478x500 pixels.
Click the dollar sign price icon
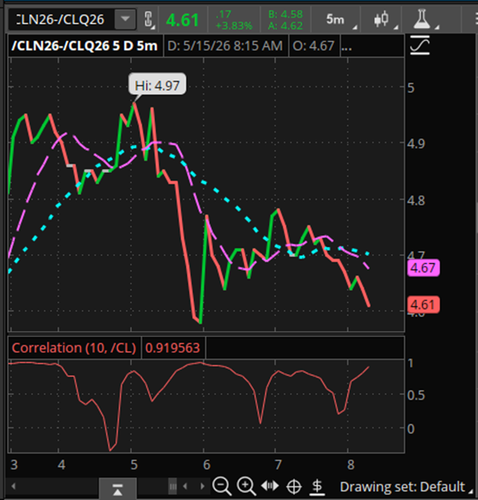317,487
